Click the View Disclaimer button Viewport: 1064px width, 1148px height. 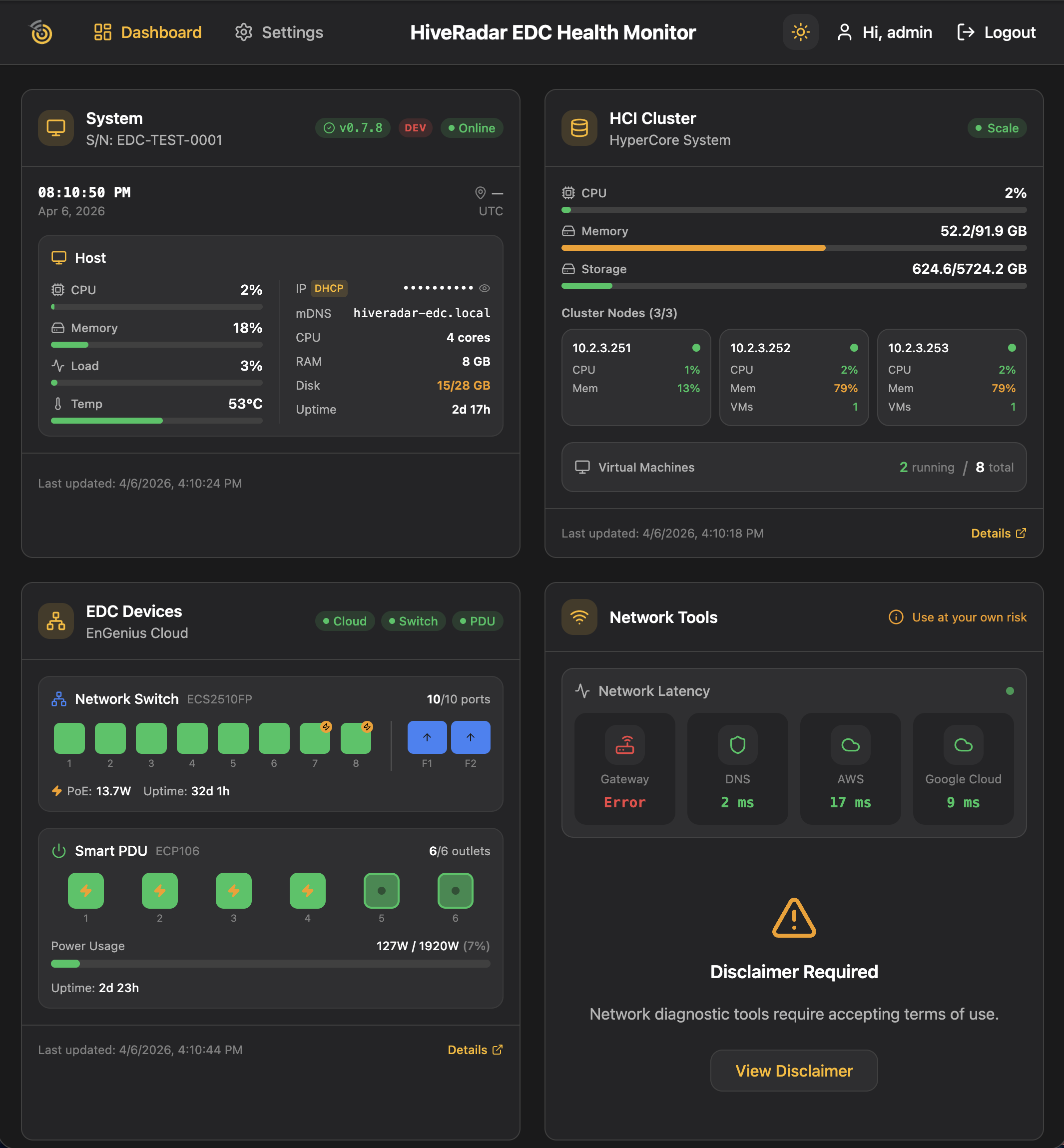coord(794,1070)
